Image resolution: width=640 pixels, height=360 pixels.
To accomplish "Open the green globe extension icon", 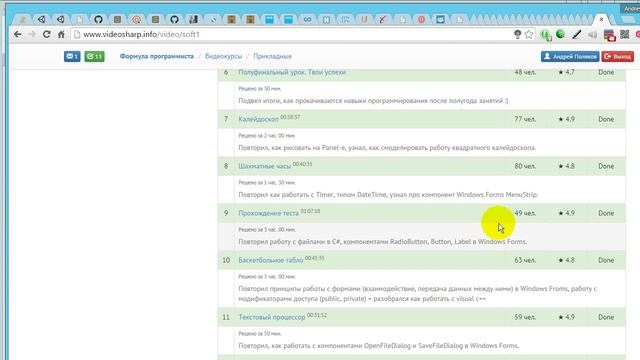I will (560, 34).
